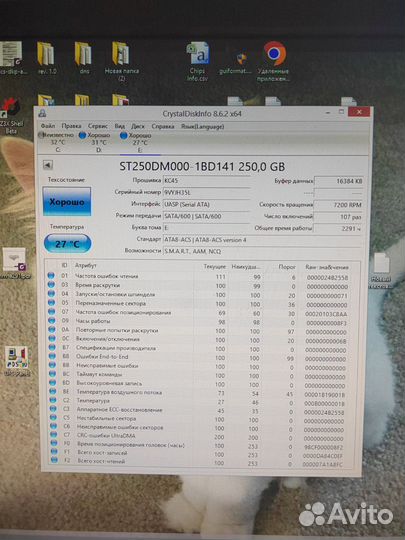Image resolution: width=405 pixels, height=540 pixels.
Task: Click the Текущее column header
Action: tap(215, 266)
